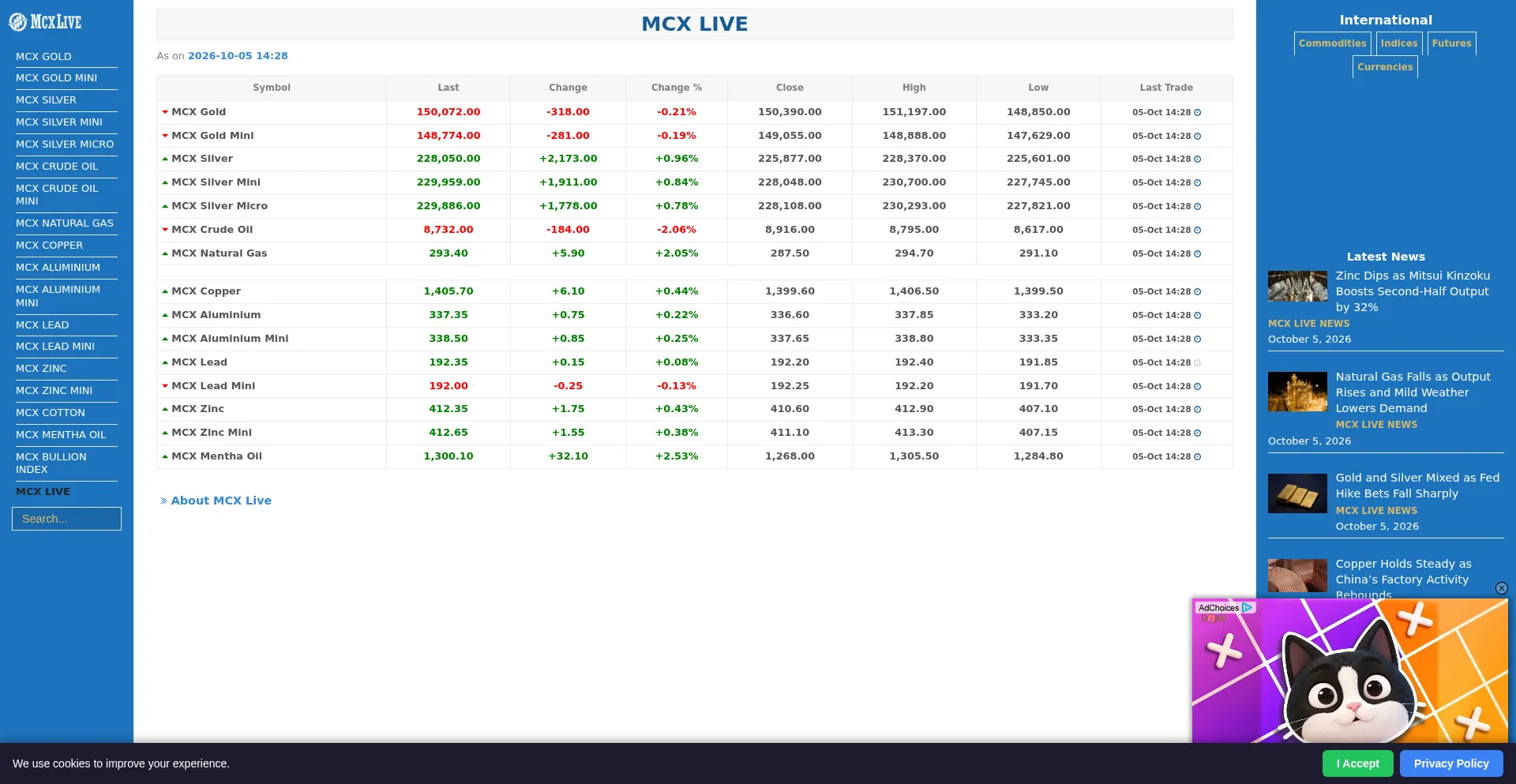The width and height of the screenshot is (1516, 784).
Task: Open the Natural Gas Falls news article
Action: click(1413, 392)
